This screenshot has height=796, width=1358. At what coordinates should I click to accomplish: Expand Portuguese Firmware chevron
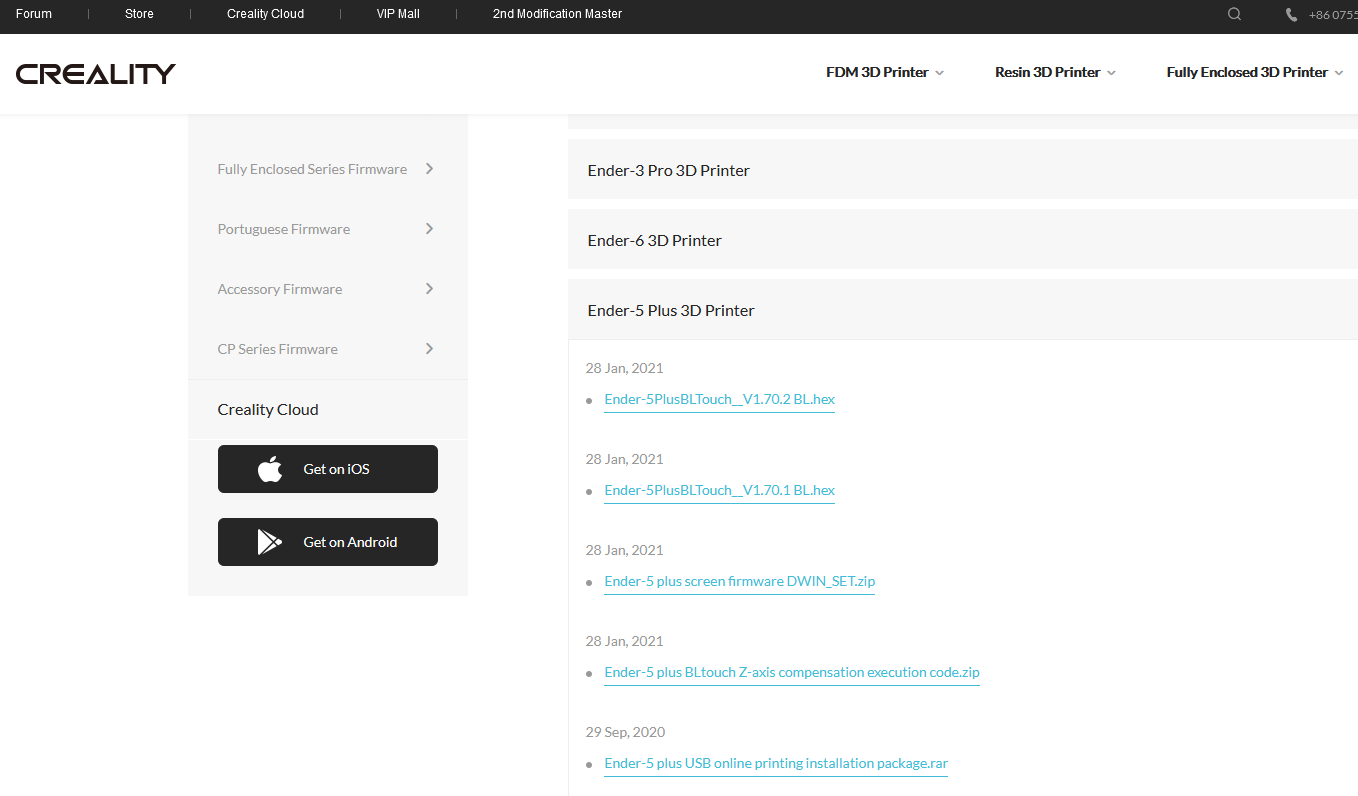click(429, 229)
